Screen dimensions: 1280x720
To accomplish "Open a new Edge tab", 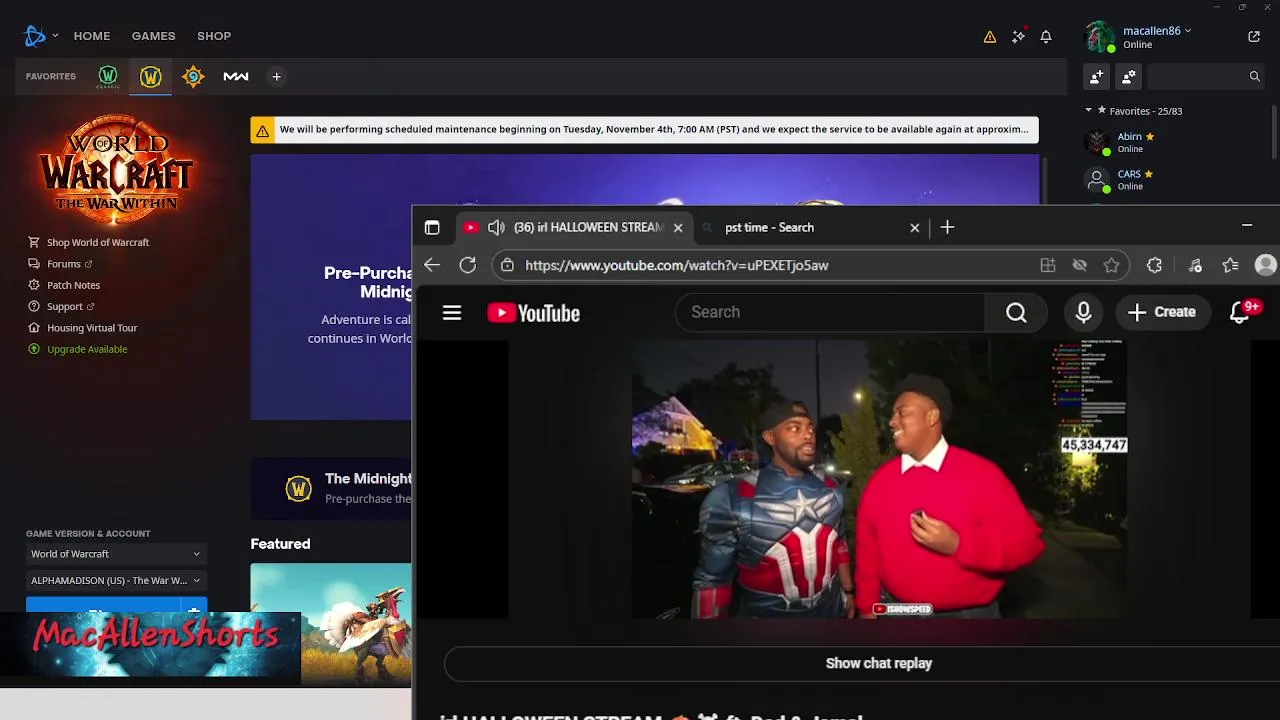I will [x=948, y=228].
